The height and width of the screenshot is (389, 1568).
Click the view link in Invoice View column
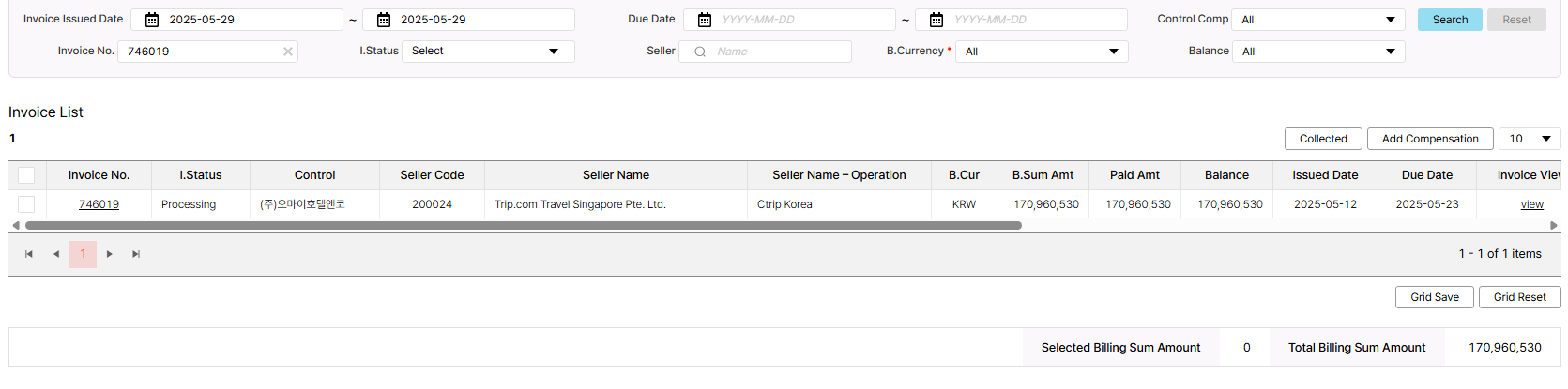1531,204
